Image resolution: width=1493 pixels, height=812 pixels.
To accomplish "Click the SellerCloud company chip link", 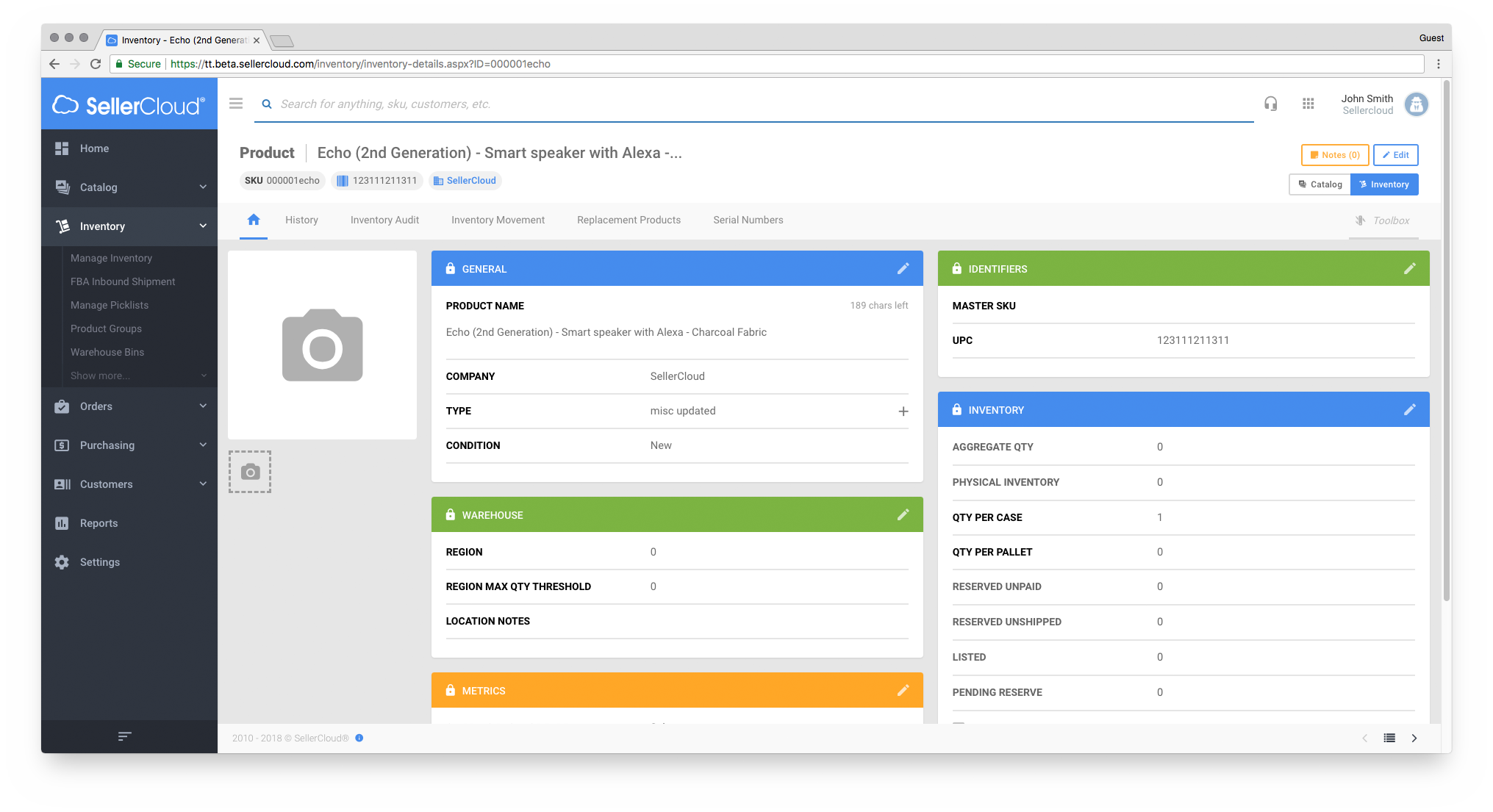I will click(465, 181).
